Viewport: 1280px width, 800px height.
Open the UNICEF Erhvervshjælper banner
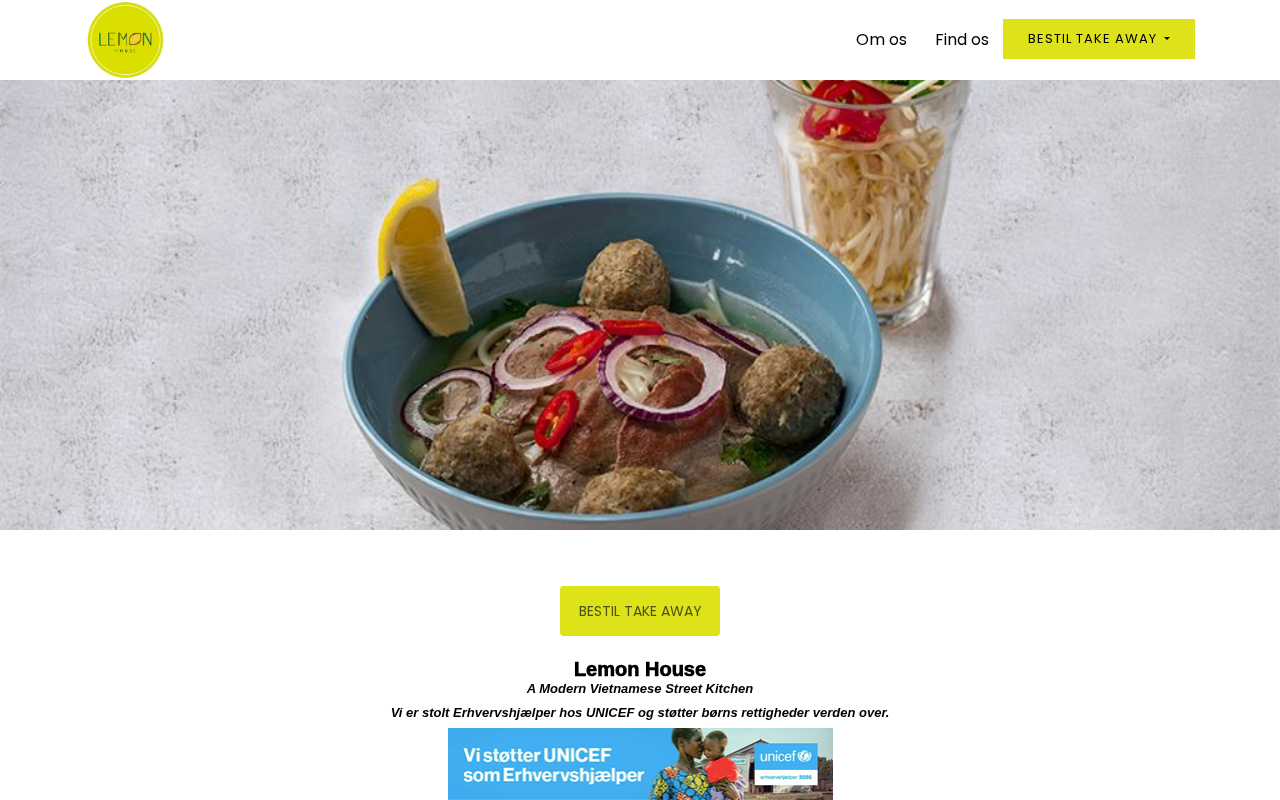click(x=640, y=764)
